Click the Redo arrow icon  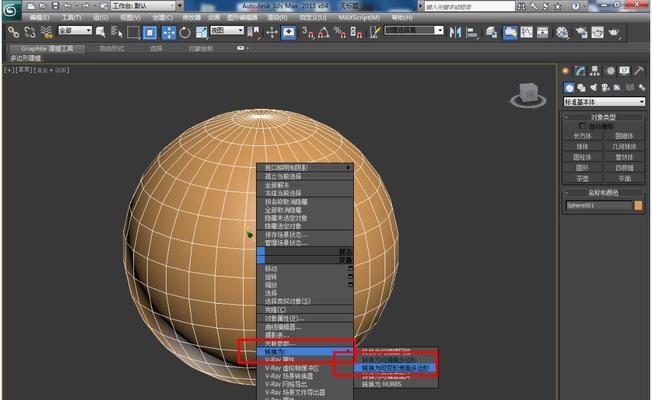(x=86, y=6)
